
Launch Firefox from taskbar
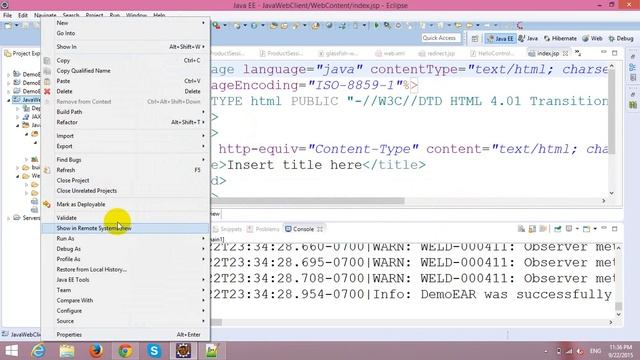click(96, 351)
